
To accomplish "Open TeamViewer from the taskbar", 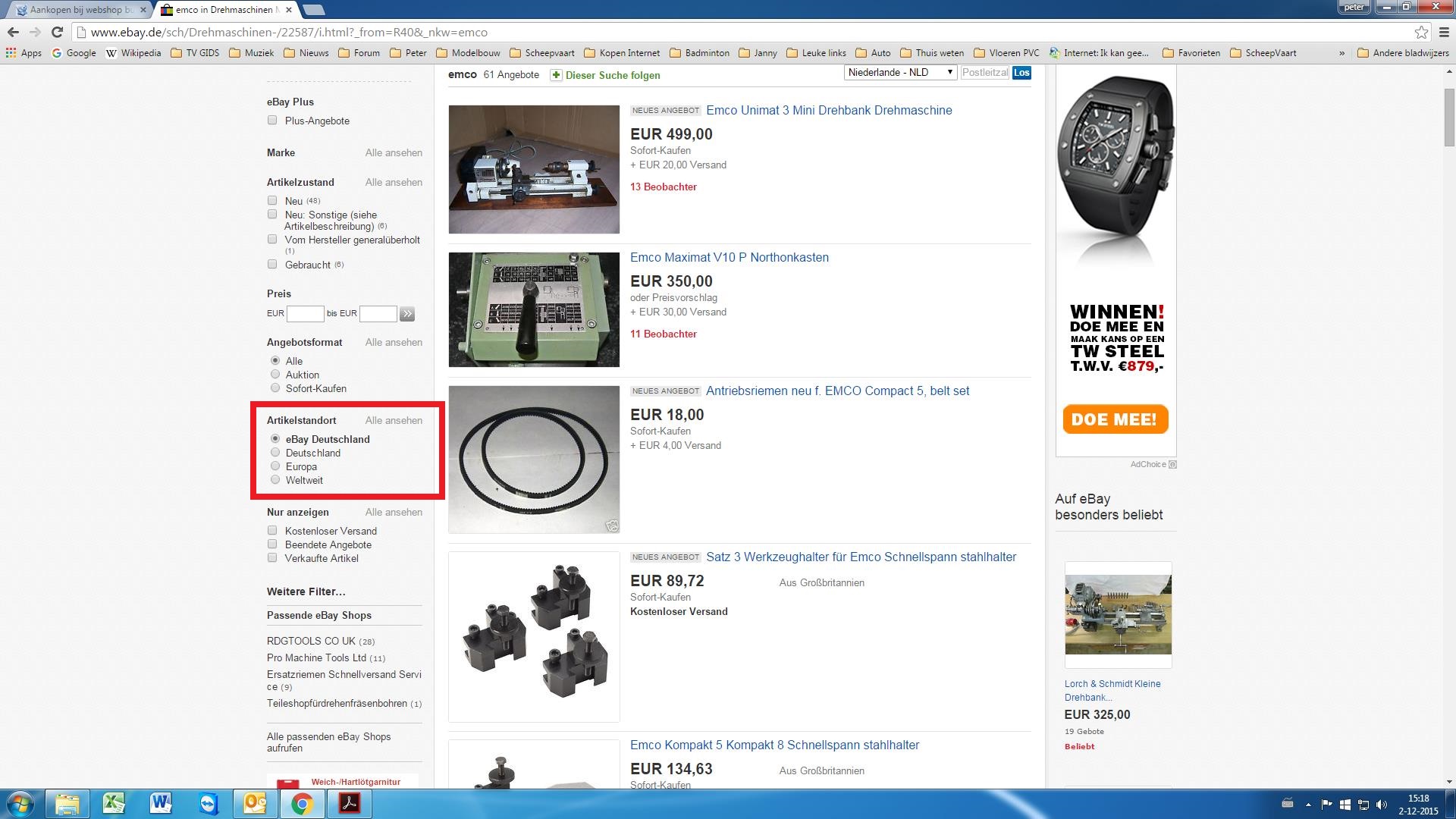I will [x=209, y=804].
